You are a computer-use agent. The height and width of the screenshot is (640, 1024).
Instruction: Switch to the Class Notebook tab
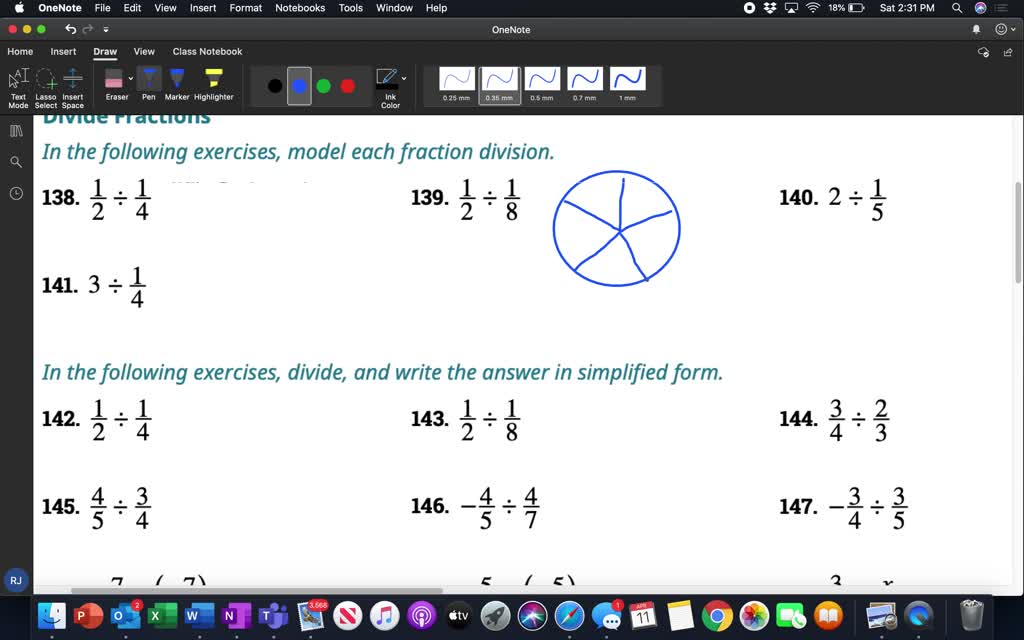207,51
